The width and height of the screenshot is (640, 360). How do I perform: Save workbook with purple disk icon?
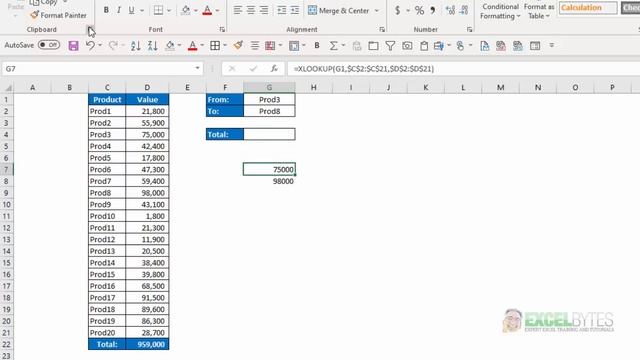click(73, 46)
